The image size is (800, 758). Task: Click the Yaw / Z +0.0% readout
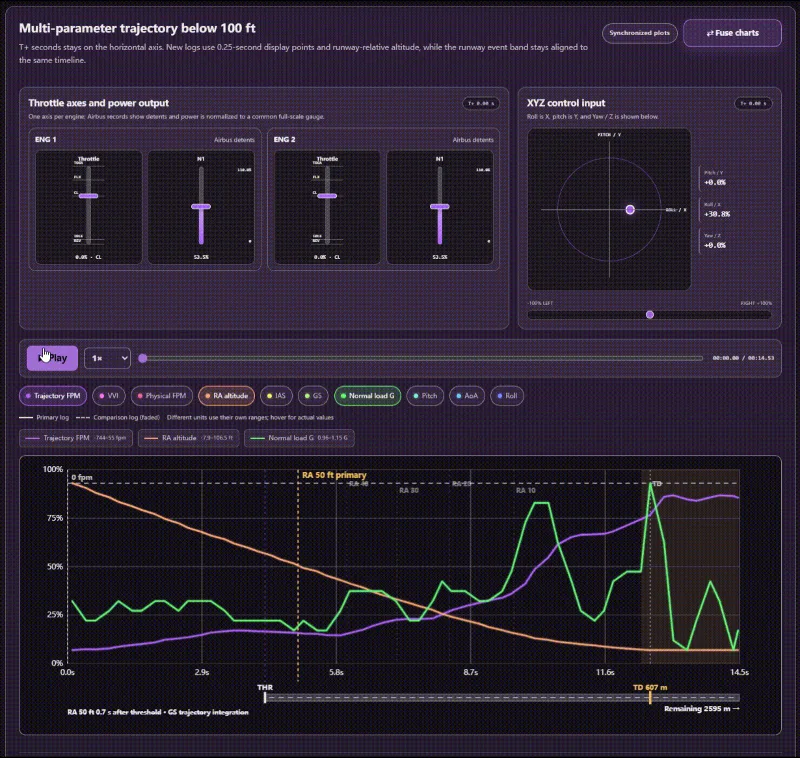tap(715, 241)
